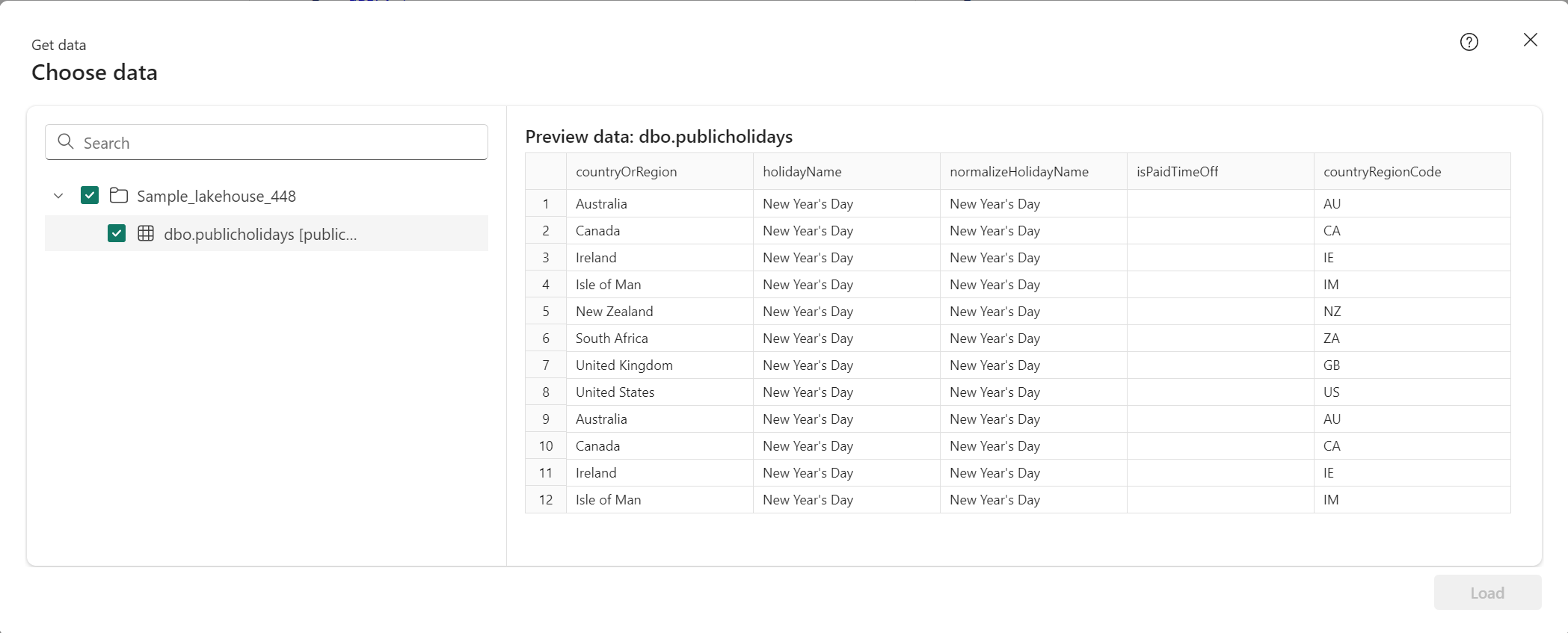Click the isPaidTimeOff column header

pos(1220,172)
